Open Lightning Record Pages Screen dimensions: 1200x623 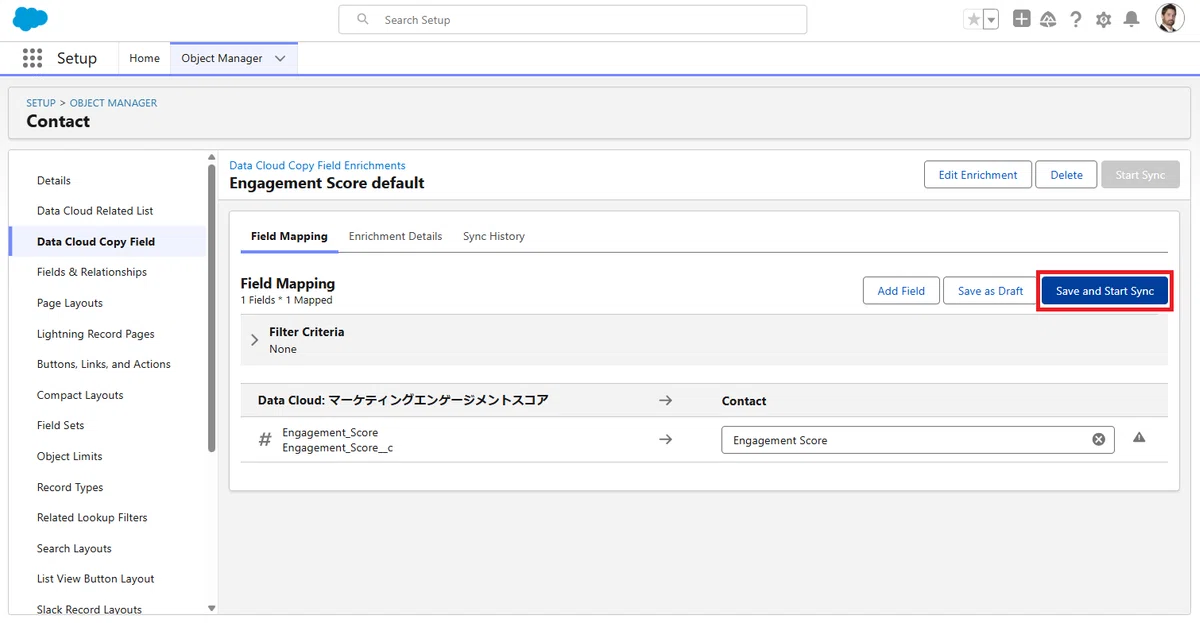click(96, 334)
